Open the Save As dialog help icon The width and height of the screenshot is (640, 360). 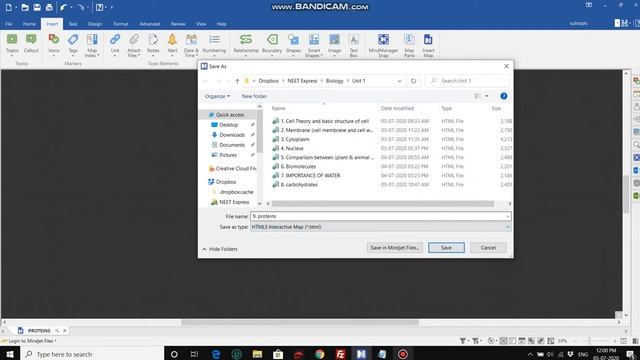504,96
